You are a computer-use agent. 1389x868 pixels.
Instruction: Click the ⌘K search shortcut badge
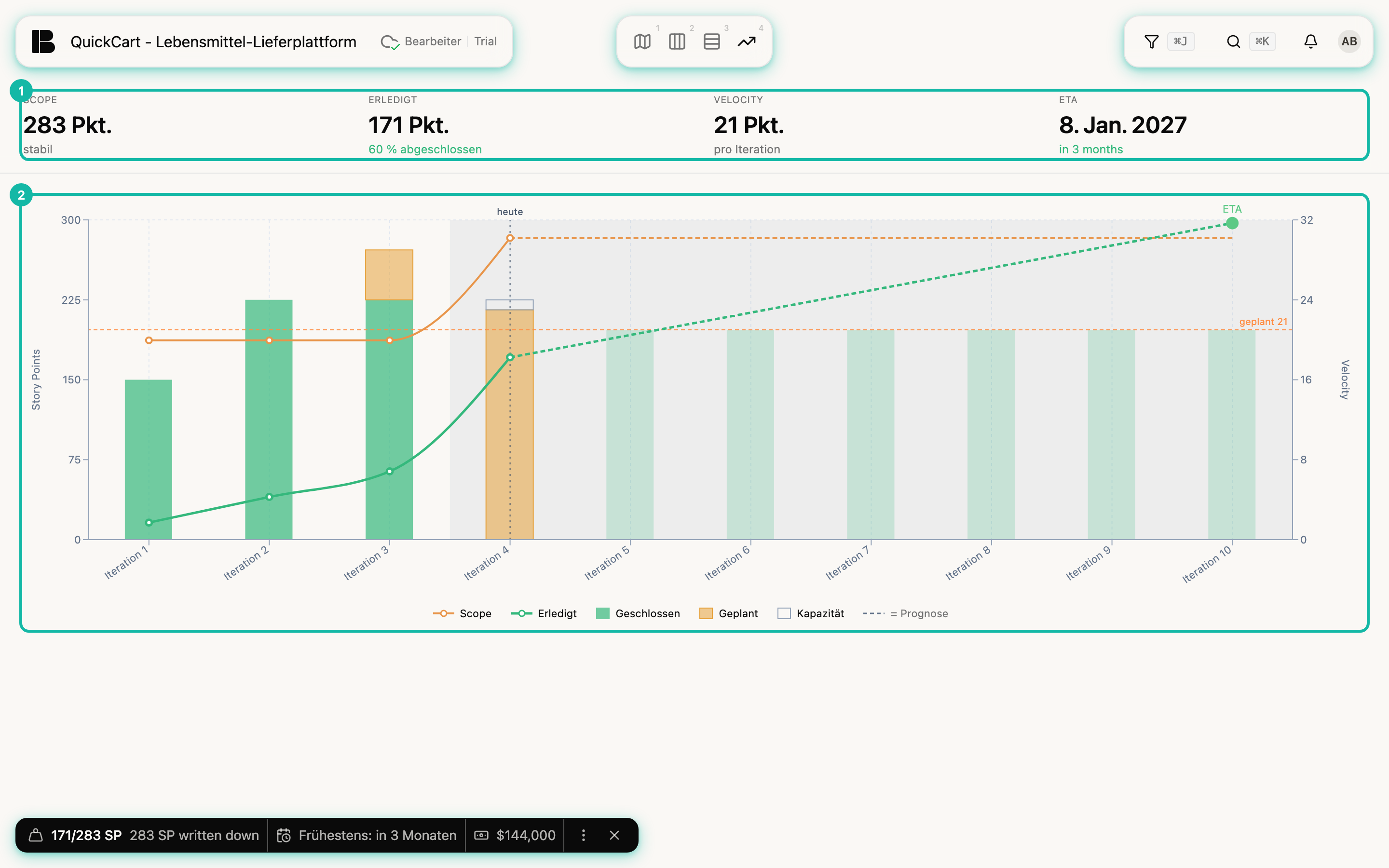coord(1262,41)
